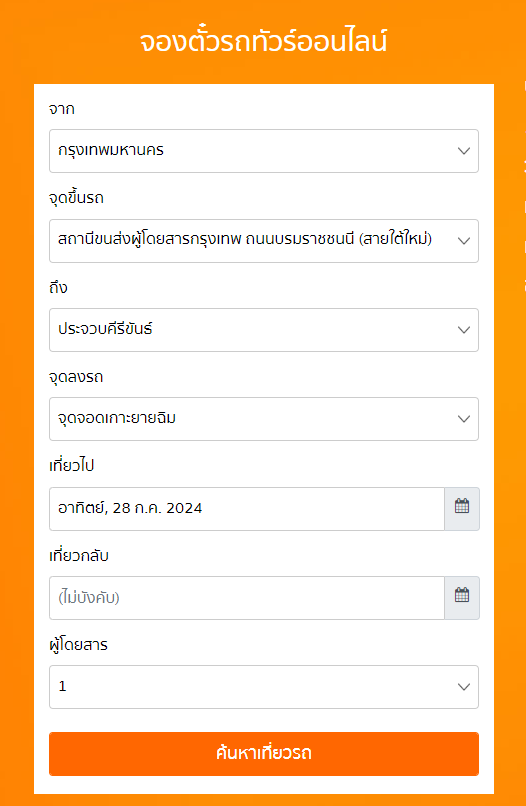
Task: Click the chevron arrow on ประจวบคีรีขันธ์ dropdown
Action: pyautogui.click(x=464, y=330)
